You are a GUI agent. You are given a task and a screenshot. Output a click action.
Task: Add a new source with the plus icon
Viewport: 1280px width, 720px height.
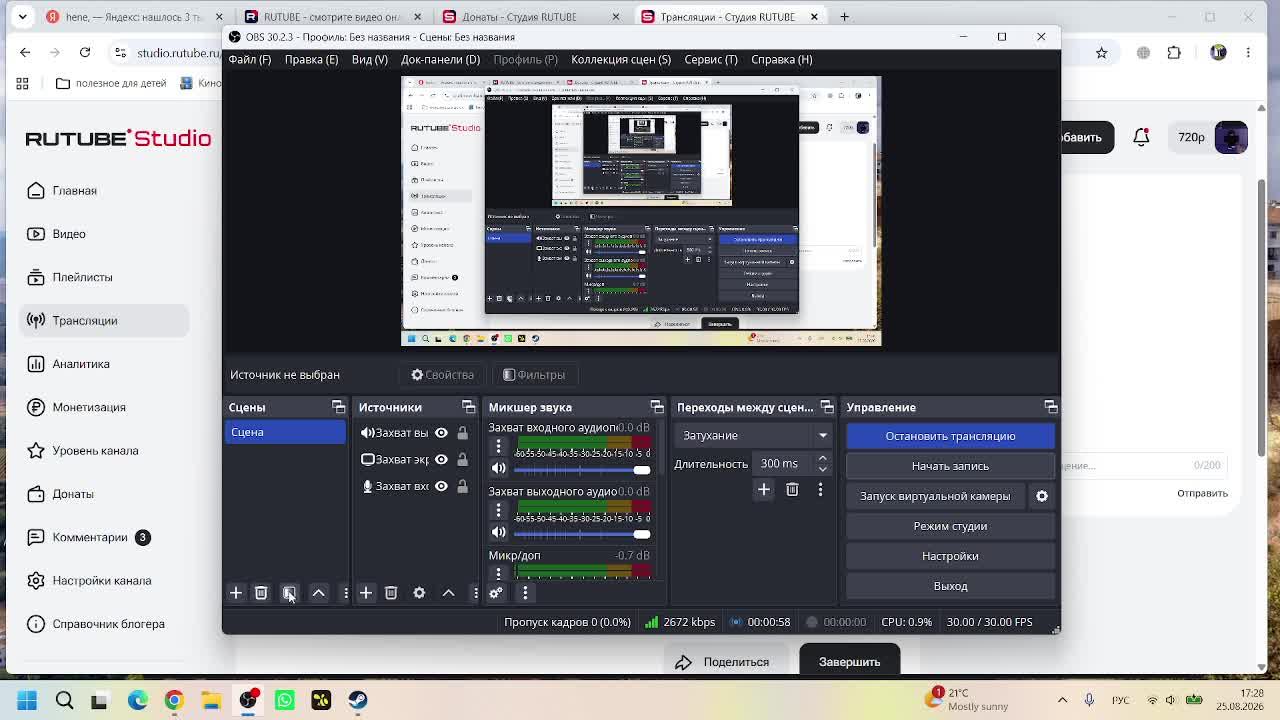click(366, 593)
